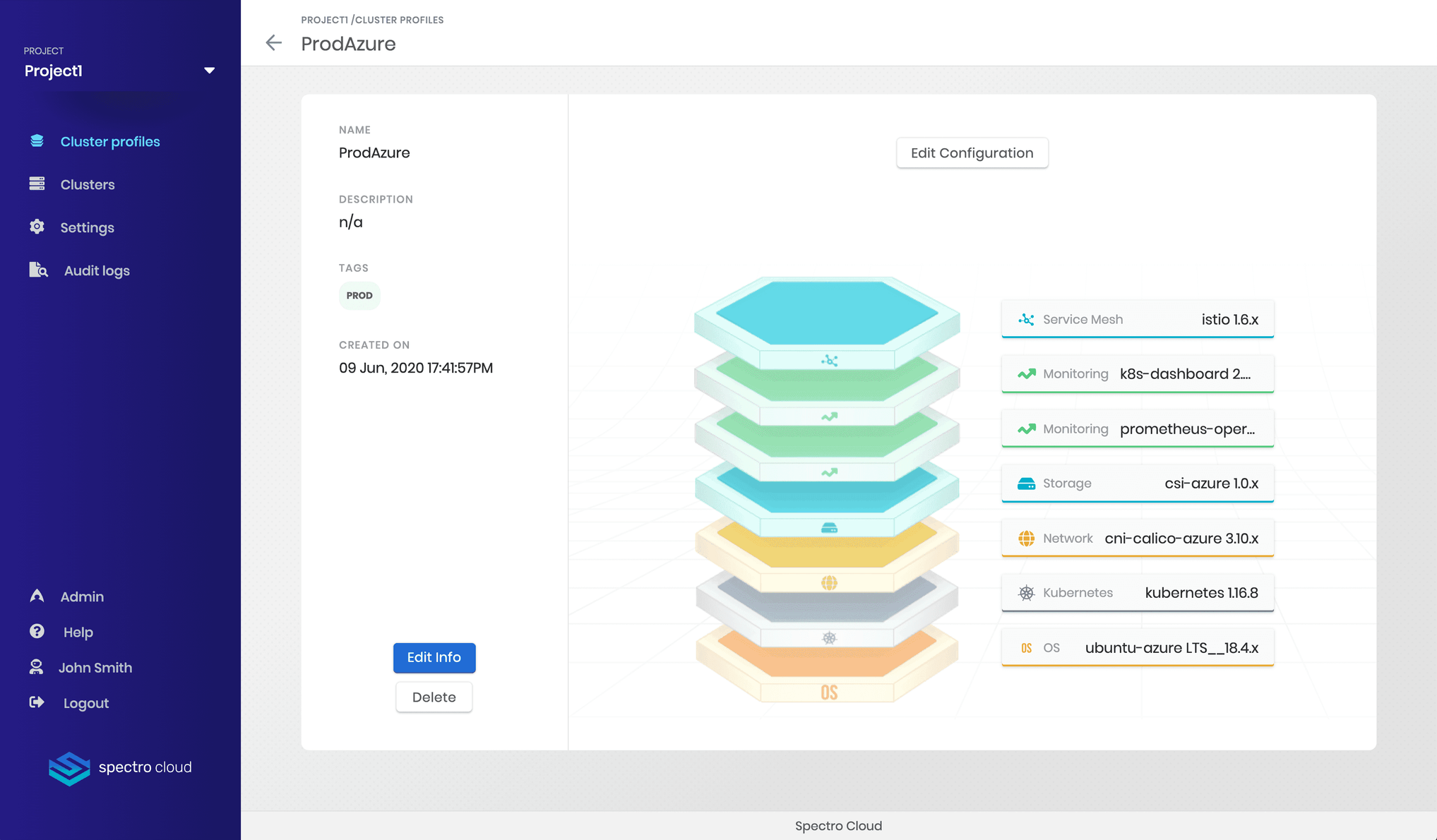1437x840 pixels.
Task: Click the network globe icon on stack diagram
Action: 829,583
